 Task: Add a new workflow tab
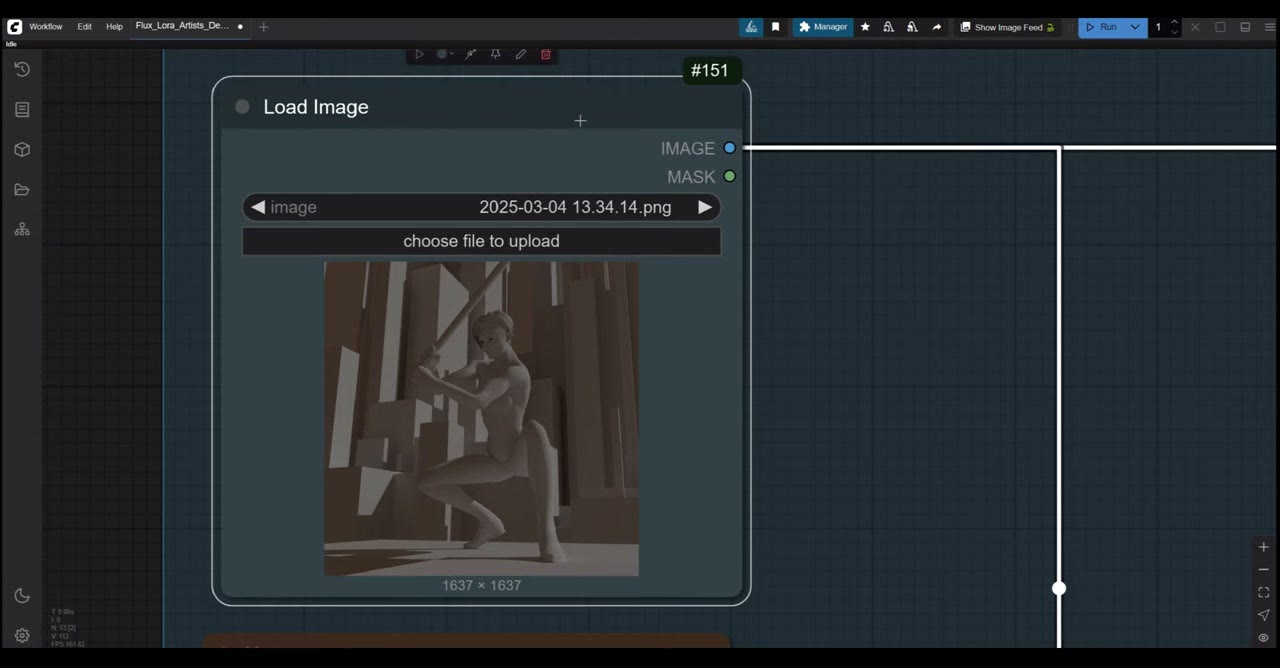263,27
